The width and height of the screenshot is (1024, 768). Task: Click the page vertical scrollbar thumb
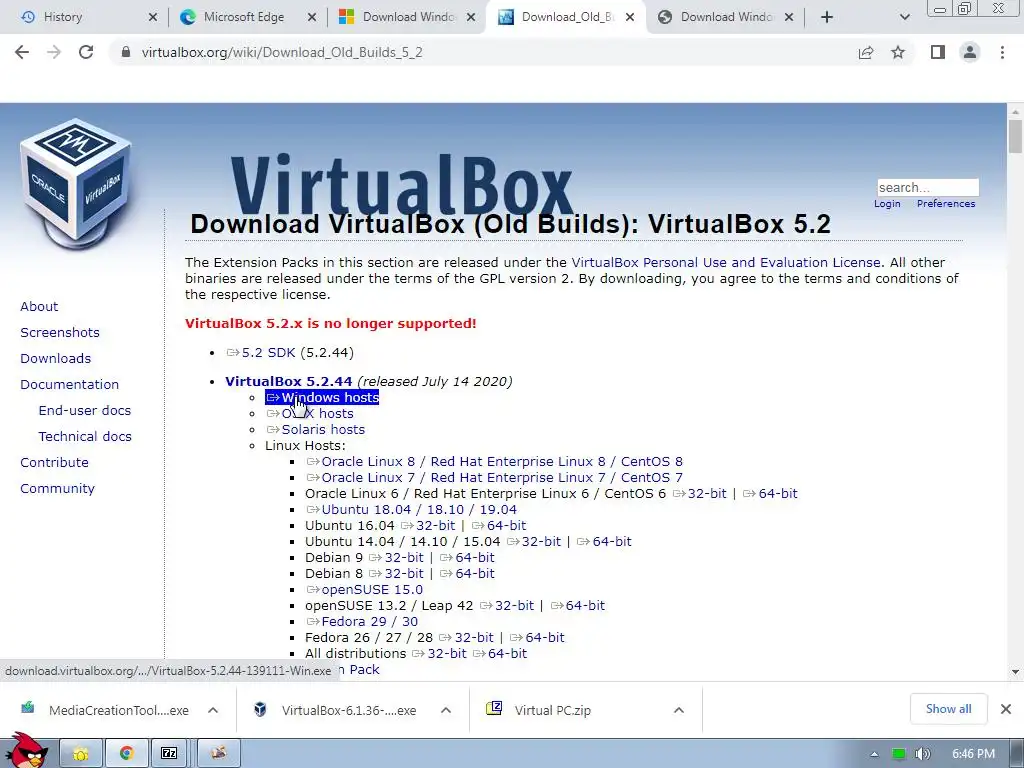coord(1015,137)
